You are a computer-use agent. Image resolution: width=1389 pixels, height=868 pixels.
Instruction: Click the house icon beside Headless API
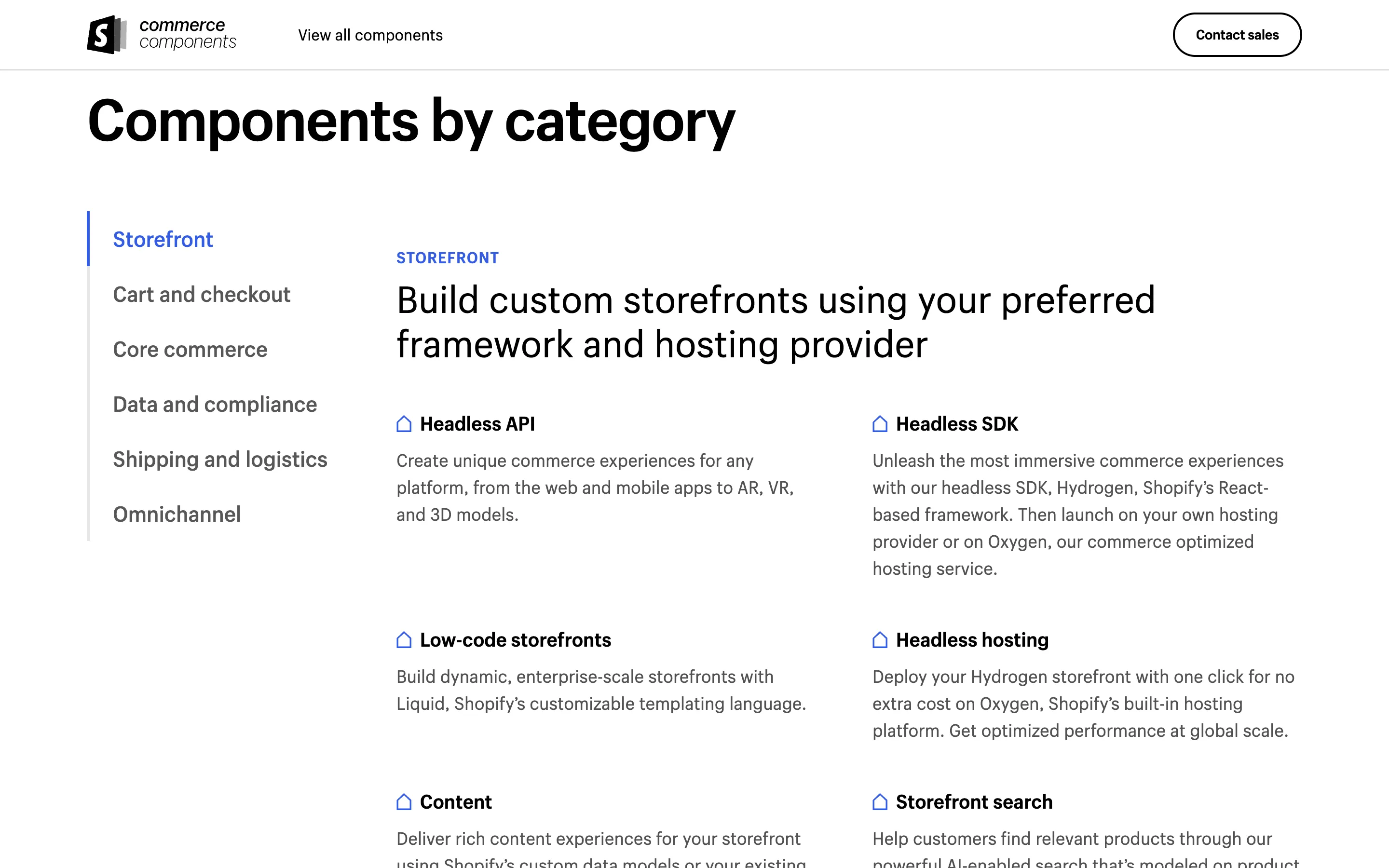click(404, 424)
